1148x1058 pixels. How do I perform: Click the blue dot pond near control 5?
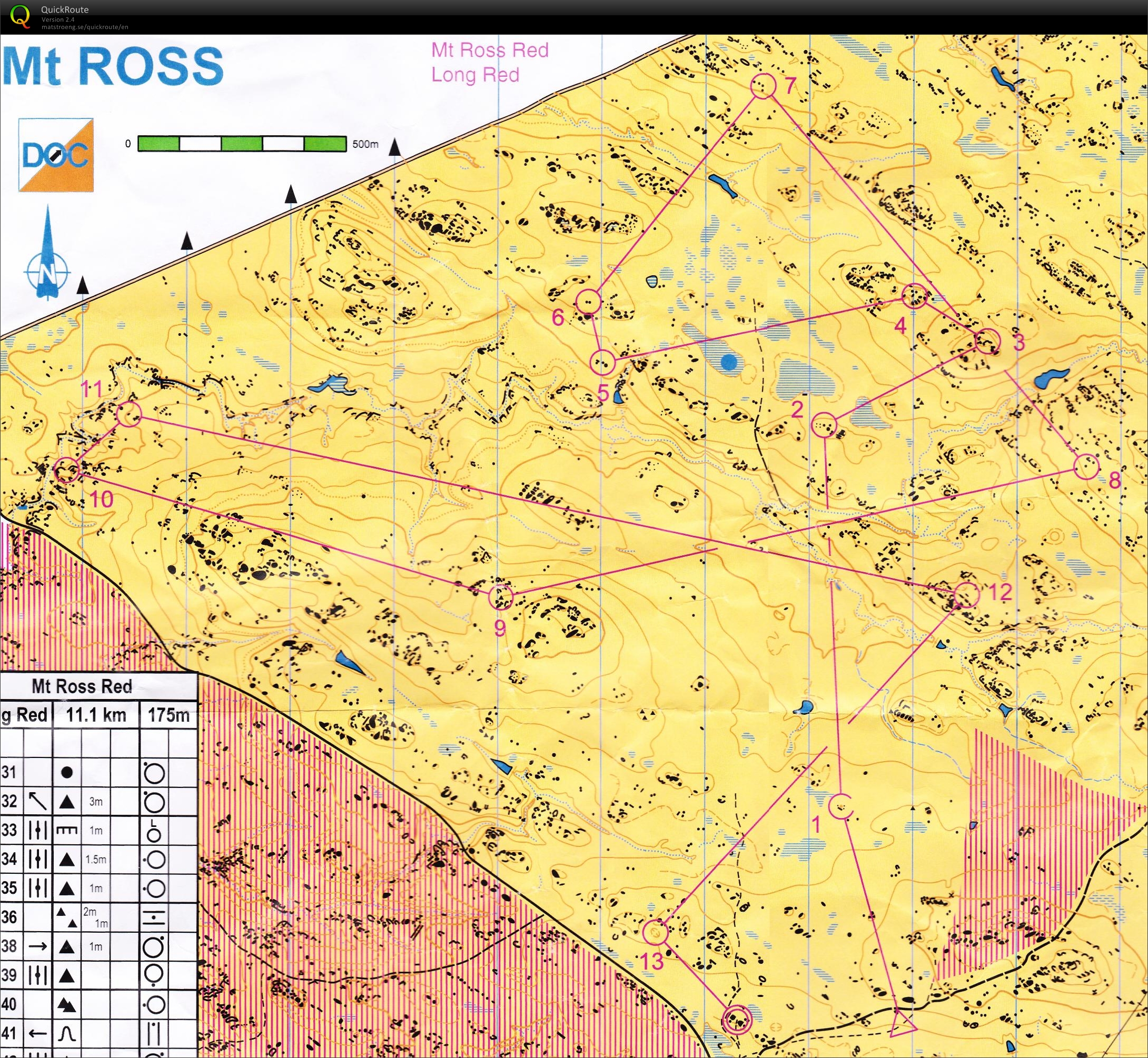(729, 362)
